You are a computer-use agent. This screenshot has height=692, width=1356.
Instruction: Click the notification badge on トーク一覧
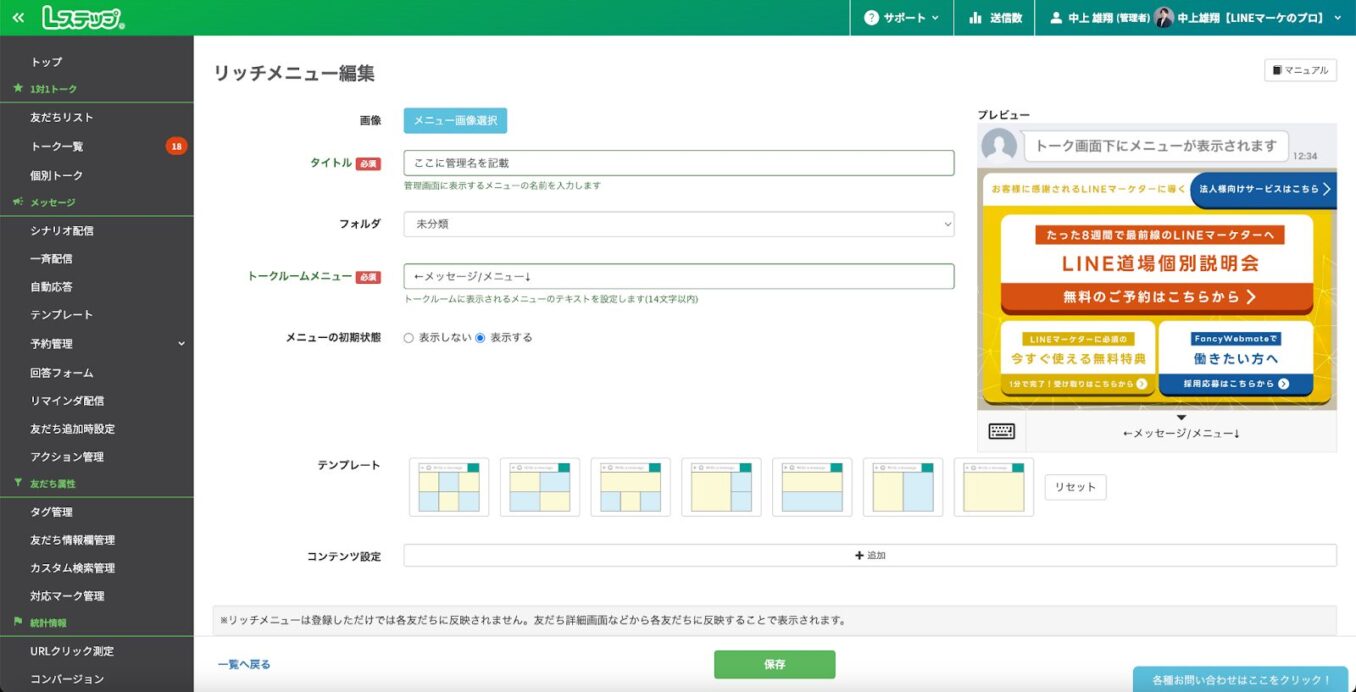point(176,145)
